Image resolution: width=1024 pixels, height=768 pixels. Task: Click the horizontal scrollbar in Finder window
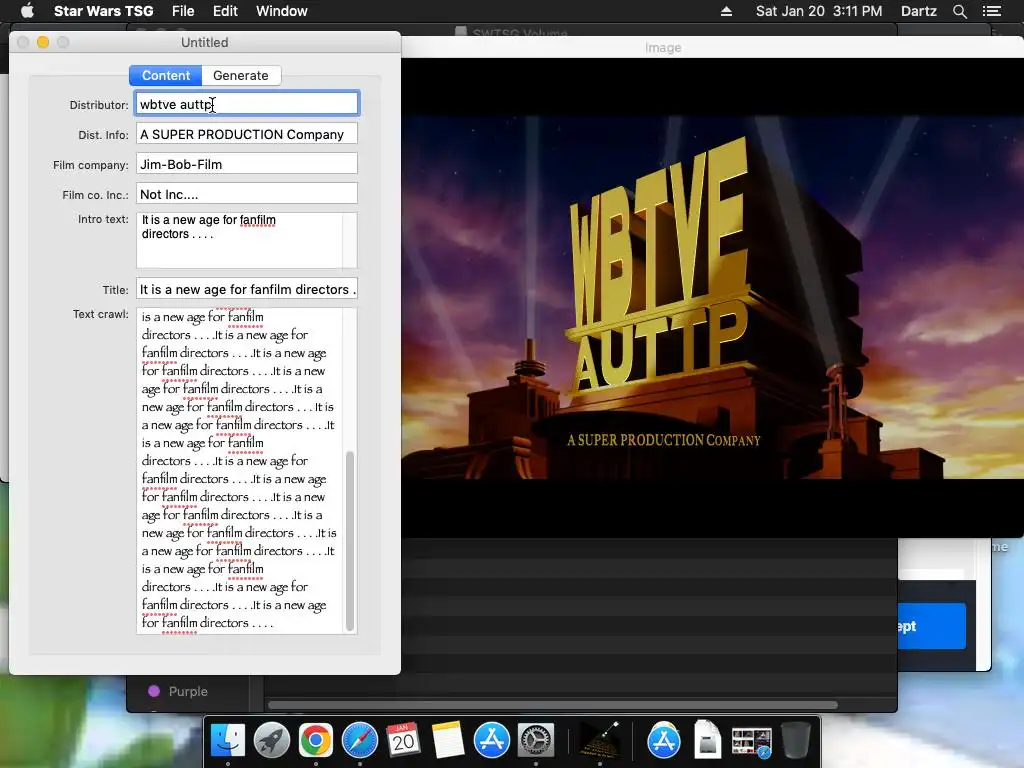[x=552, y=705]
